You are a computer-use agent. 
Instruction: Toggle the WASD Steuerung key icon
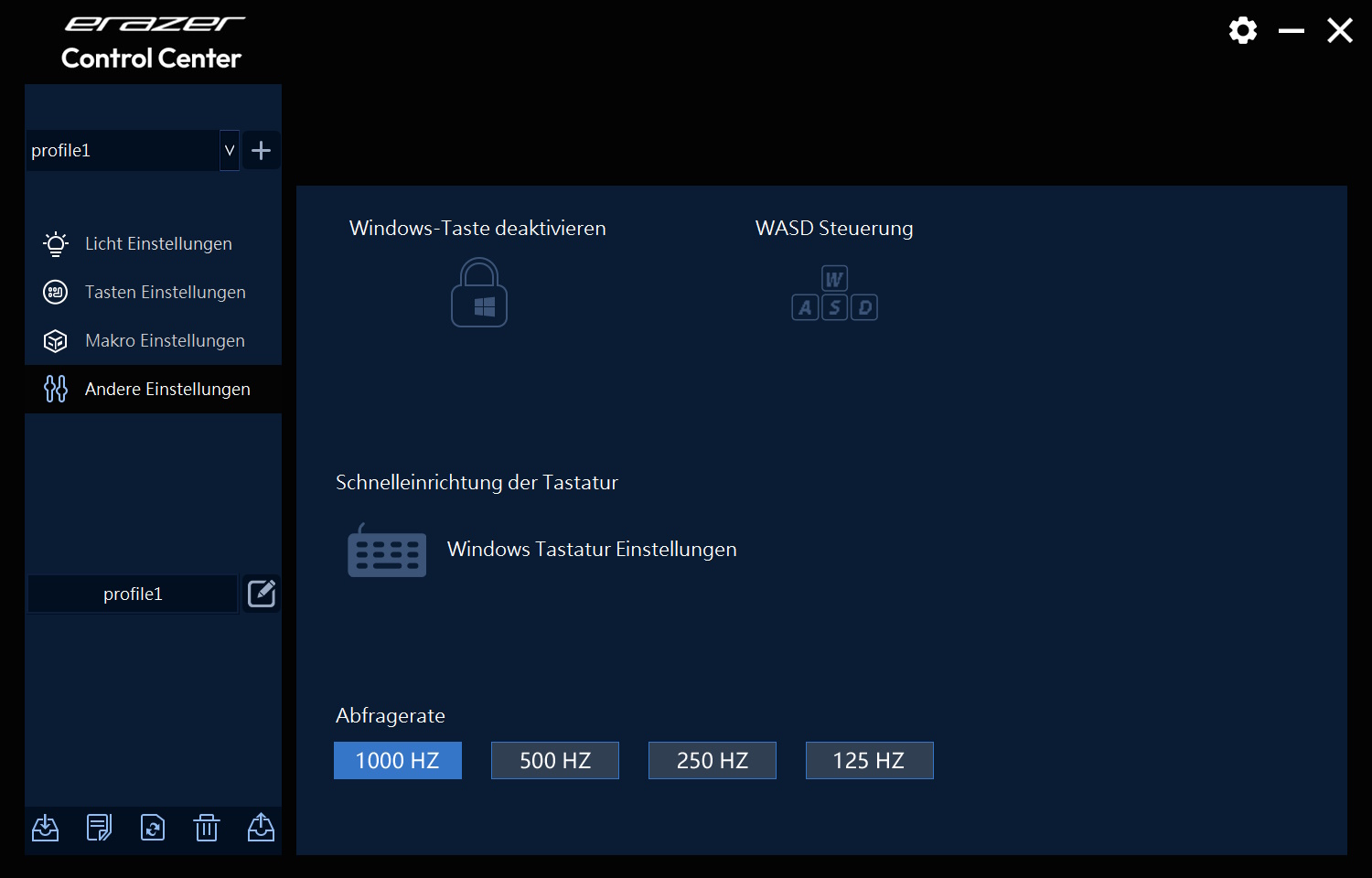[834, 294]
